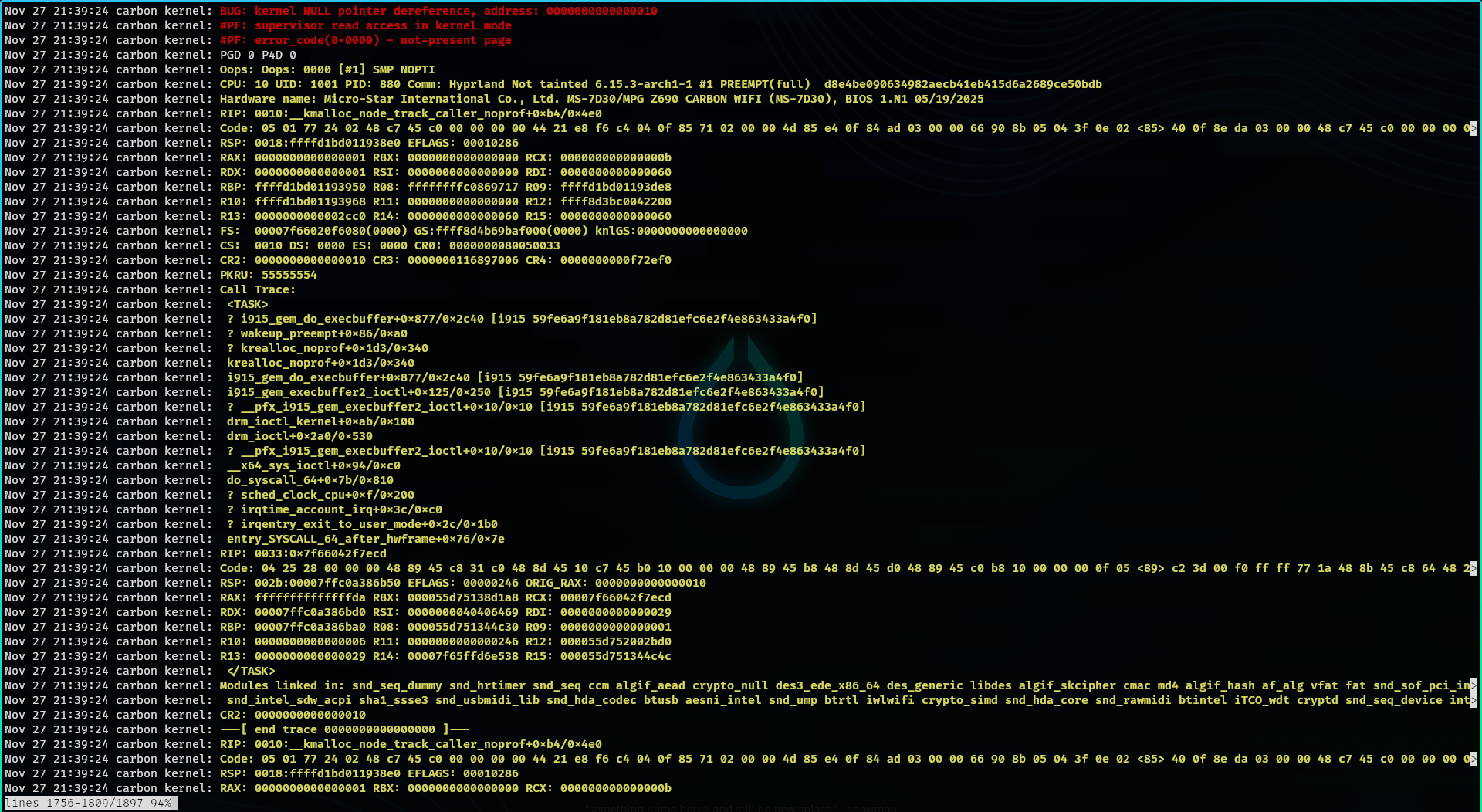Click the "RBP: 00007ffc0a386ba0" register value

click(293, 628)
